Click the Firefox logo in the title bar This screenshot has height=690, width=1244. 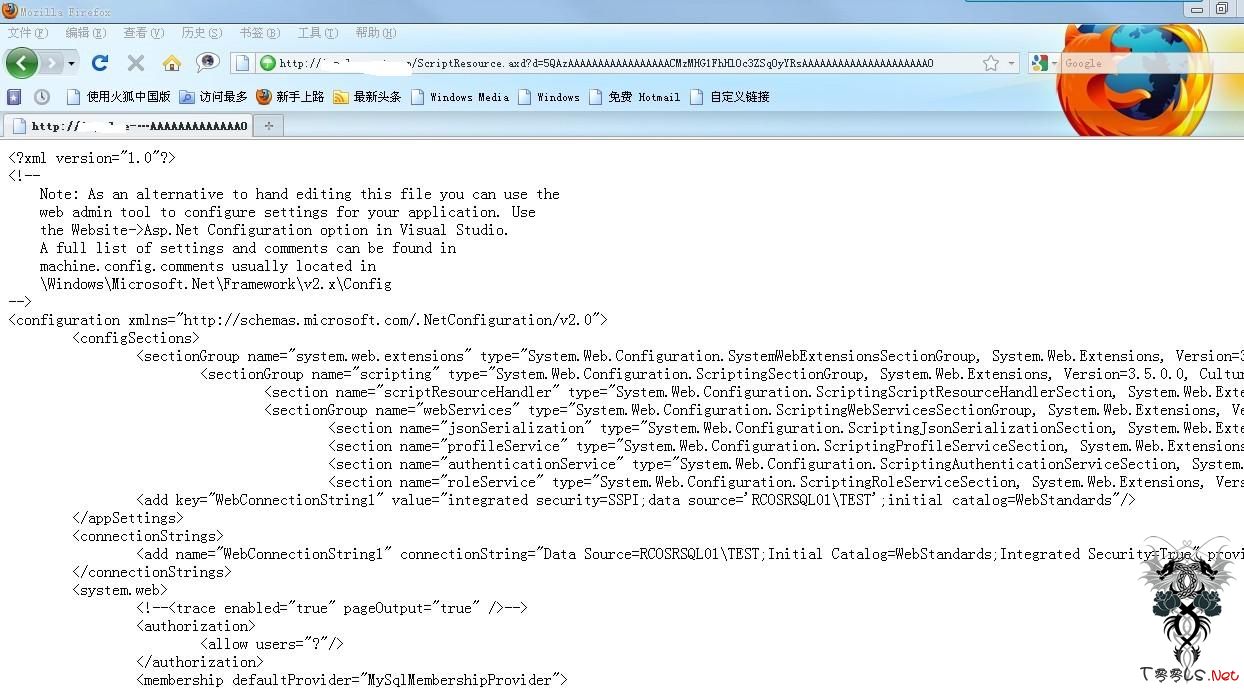coord(10,10)
